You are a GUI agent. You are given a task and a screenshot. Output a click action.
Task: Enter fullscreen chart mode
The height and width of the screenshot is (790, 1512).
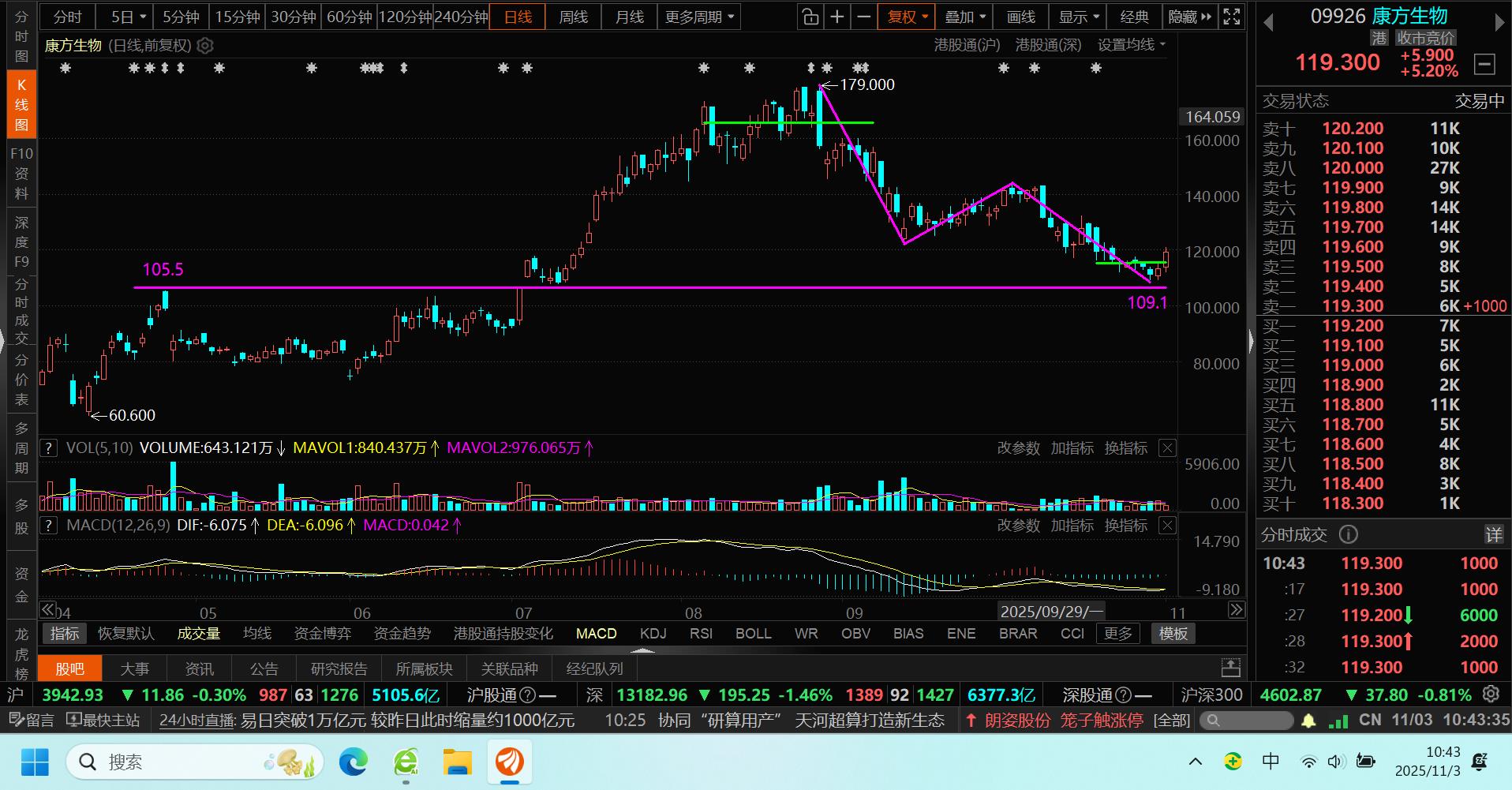(1231, 17)
